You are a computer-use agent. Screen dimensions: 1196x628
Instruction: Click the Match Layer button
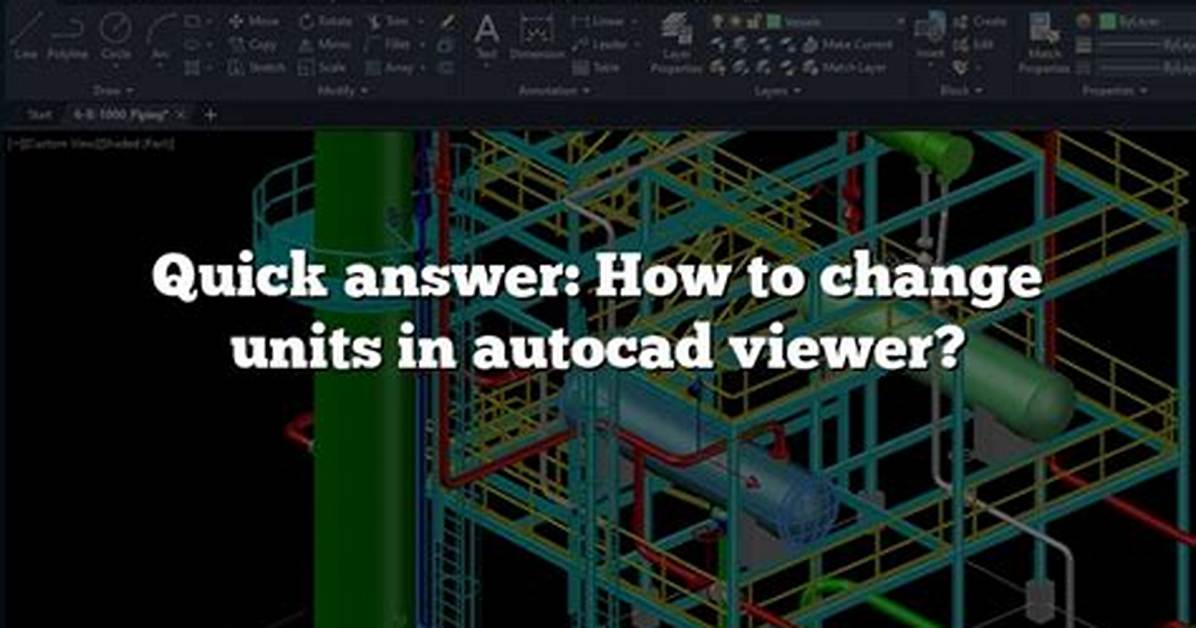(x=845, y=68)
